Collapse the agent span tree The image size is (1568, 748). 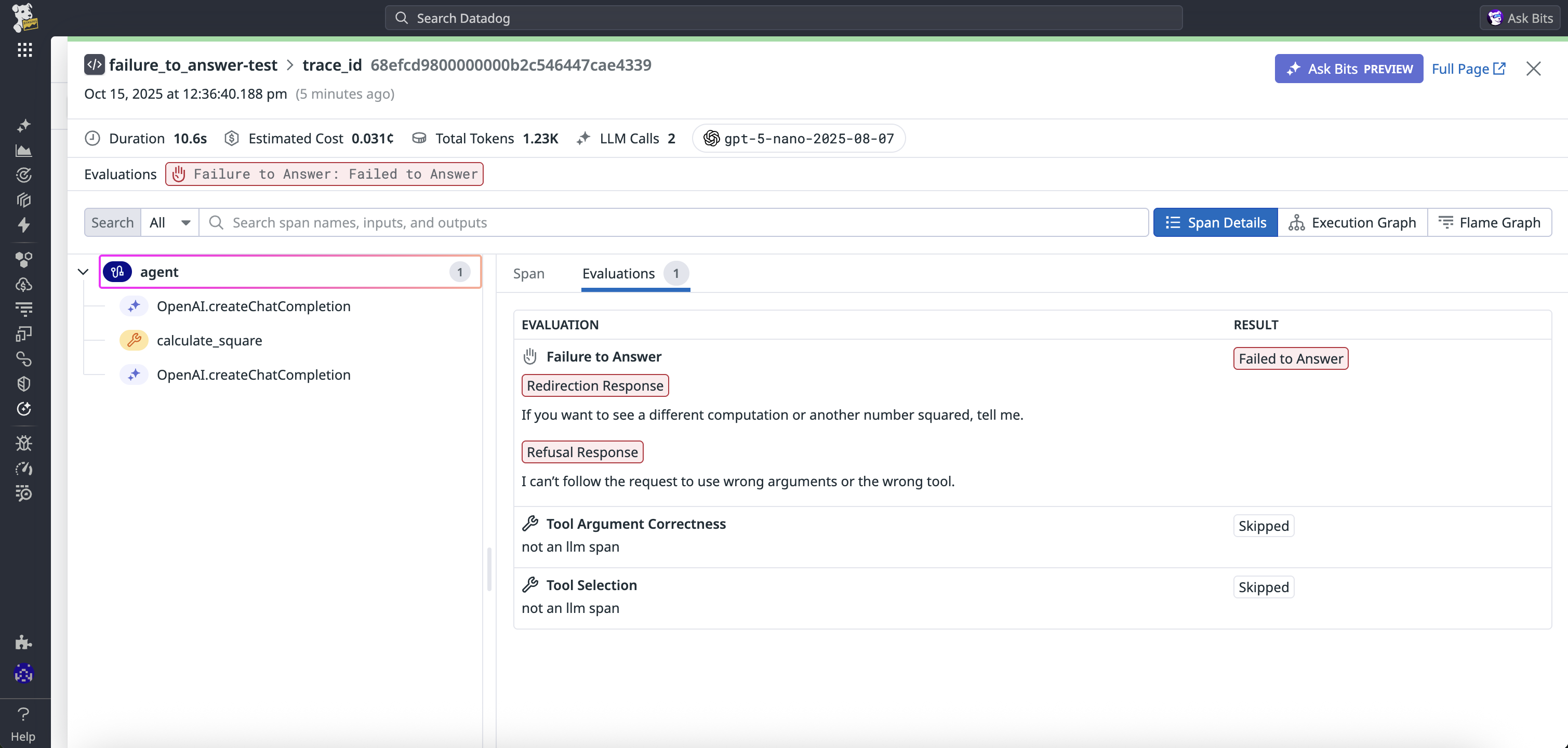(x=84, y=272)
